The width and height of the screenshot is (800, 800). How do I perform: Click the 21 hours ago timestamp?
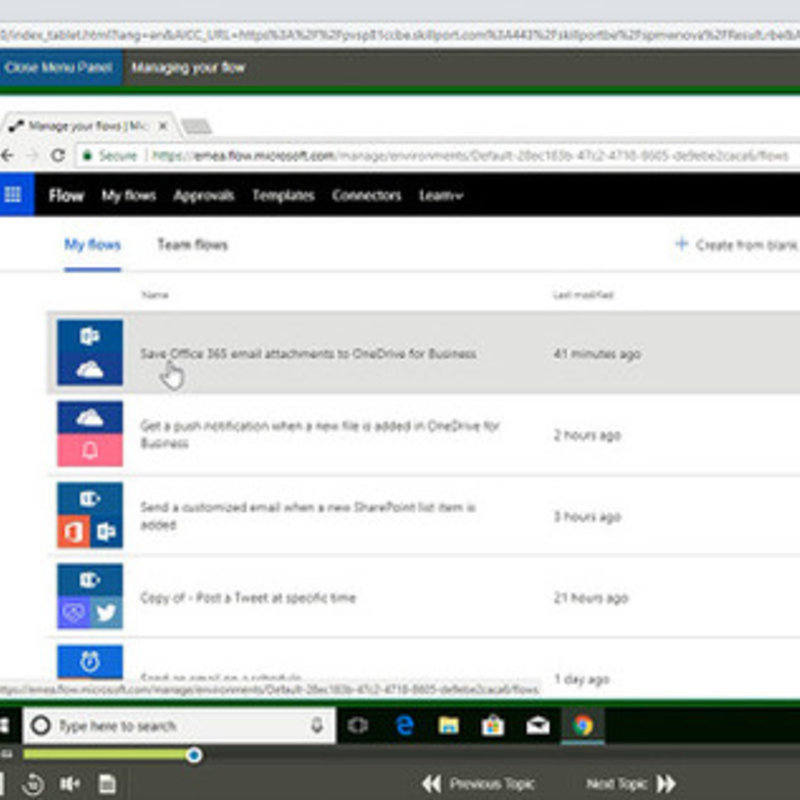(591, 597)
